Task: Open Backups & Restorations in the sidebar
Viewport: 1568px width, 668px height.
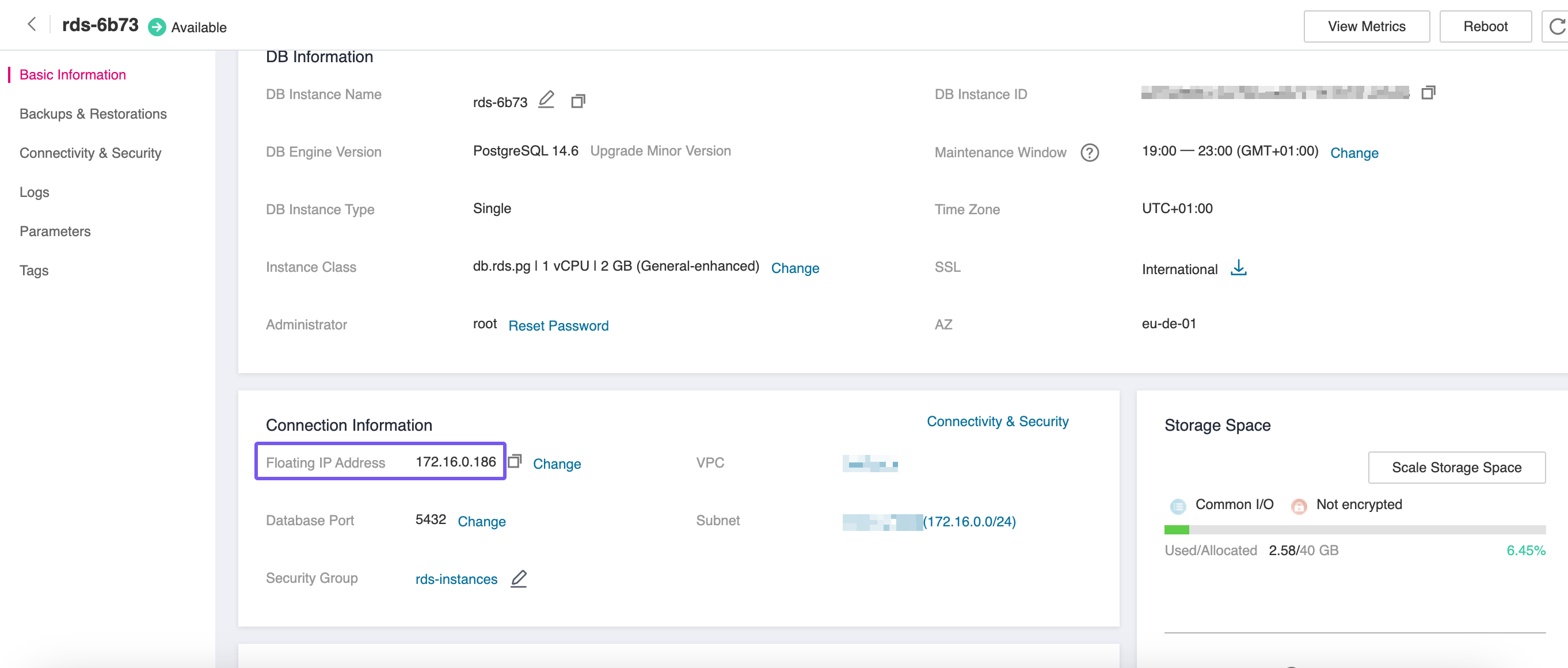Action: point(93,114)
